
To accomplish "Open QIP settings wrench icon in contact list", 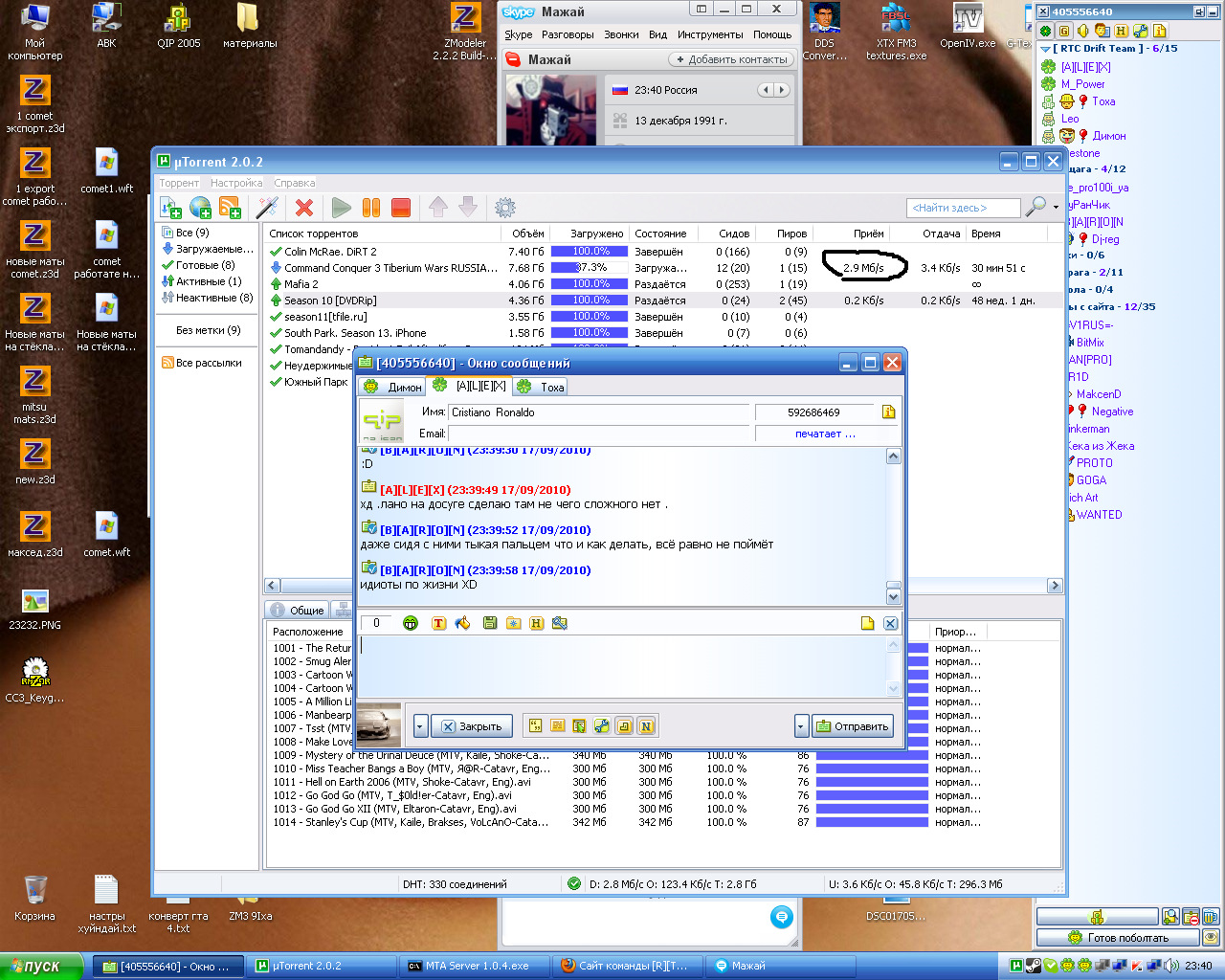I will (x=1141, y=31).
